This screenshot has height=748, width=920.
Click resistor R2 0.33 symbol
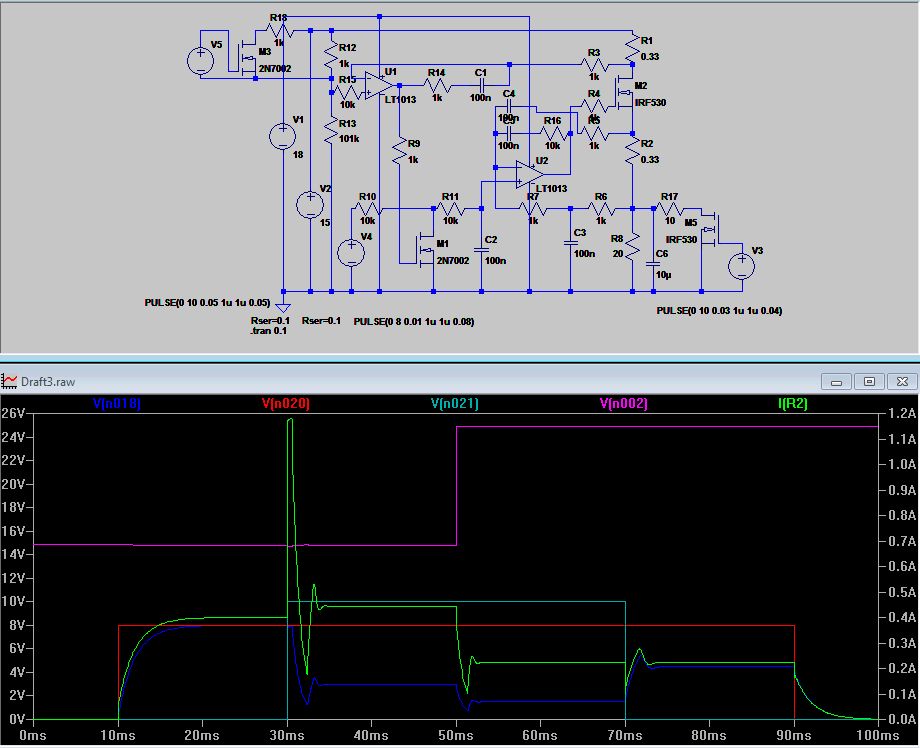[x=632, y=151]
